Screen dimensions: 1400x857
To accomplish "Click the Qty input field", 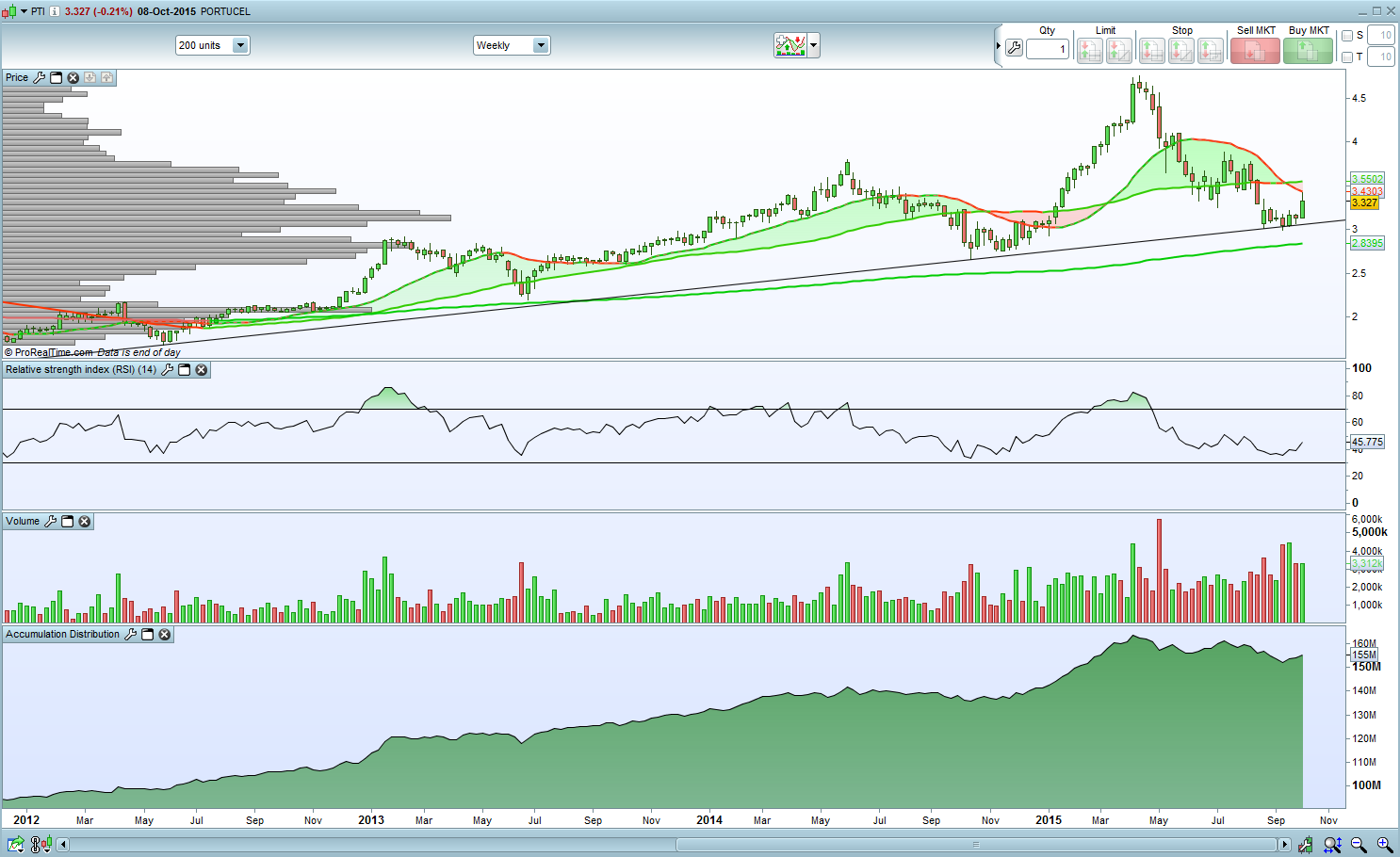I will [1048, 49].
